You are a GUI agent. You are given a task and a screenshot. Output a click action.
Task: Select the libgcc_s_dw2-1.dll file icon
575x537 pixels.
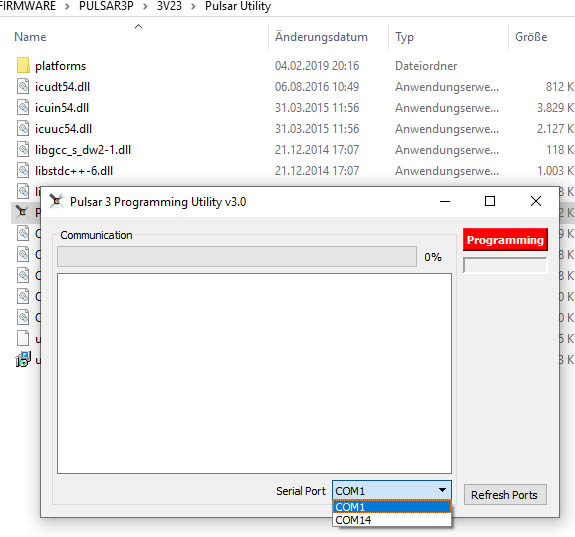click(23, 149)
